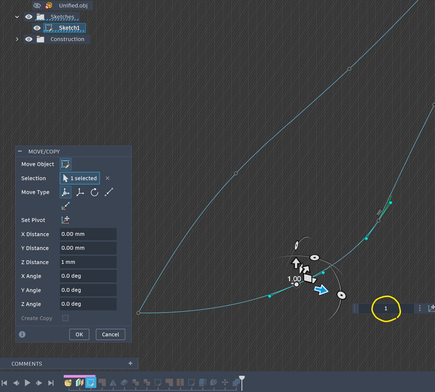Image resolution: width=435 pixels, height=392 pixels.
Task: Choose the Translate move type icon
Action: tap(80, 192)
